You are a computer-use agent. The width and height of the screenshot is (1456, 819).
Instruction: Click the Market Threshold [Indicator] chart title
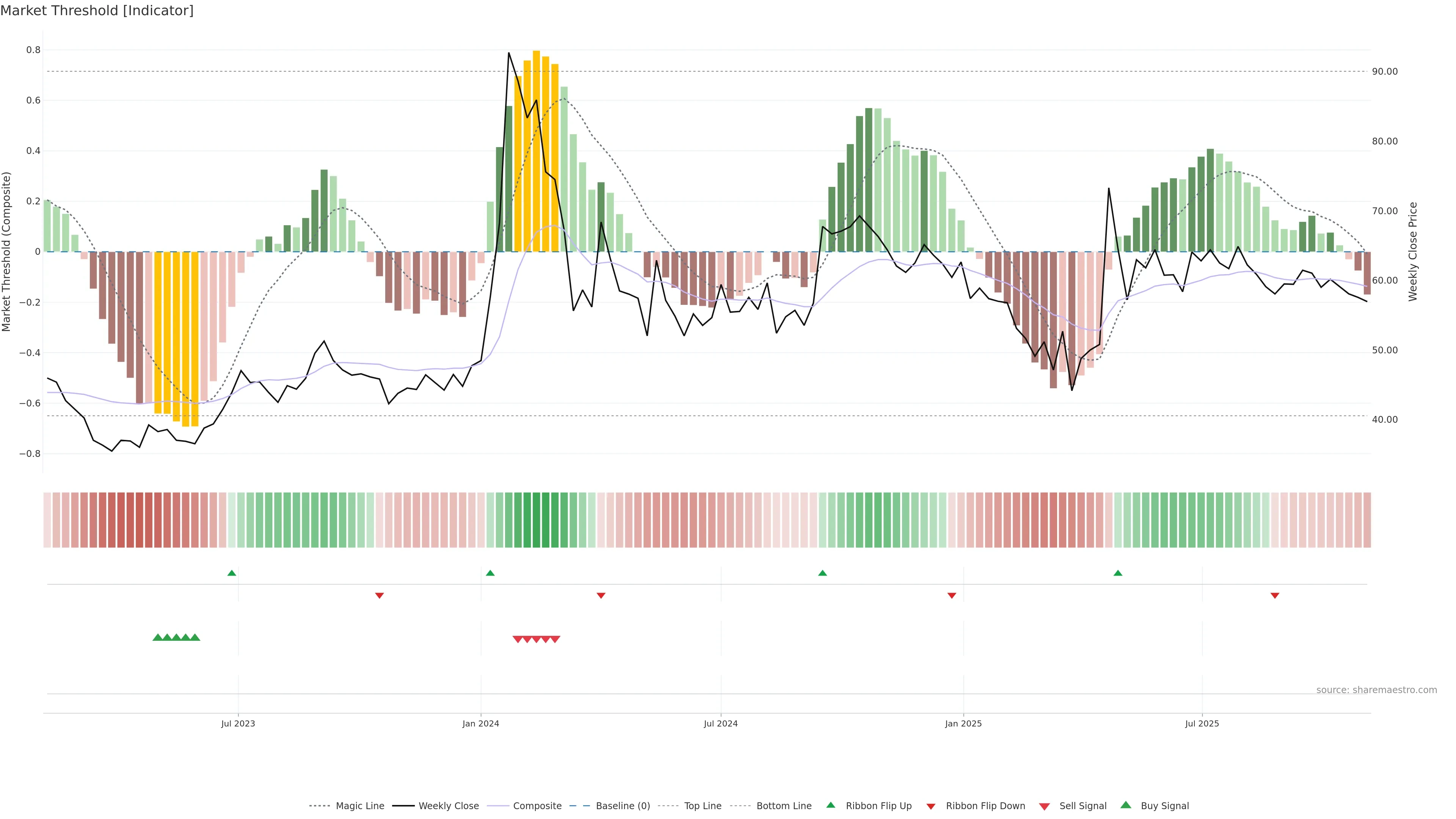pos(97,11)
